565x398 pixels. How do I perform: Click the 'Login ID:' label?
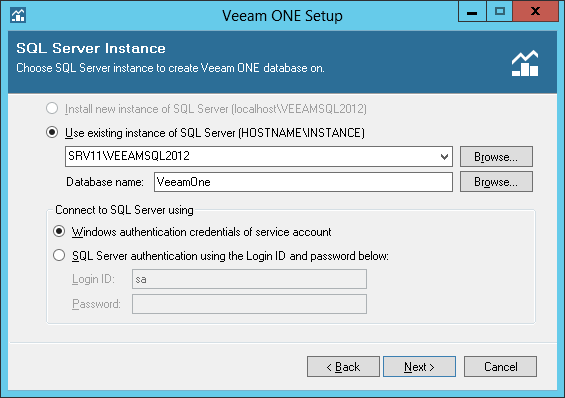(x=93, y=279)
